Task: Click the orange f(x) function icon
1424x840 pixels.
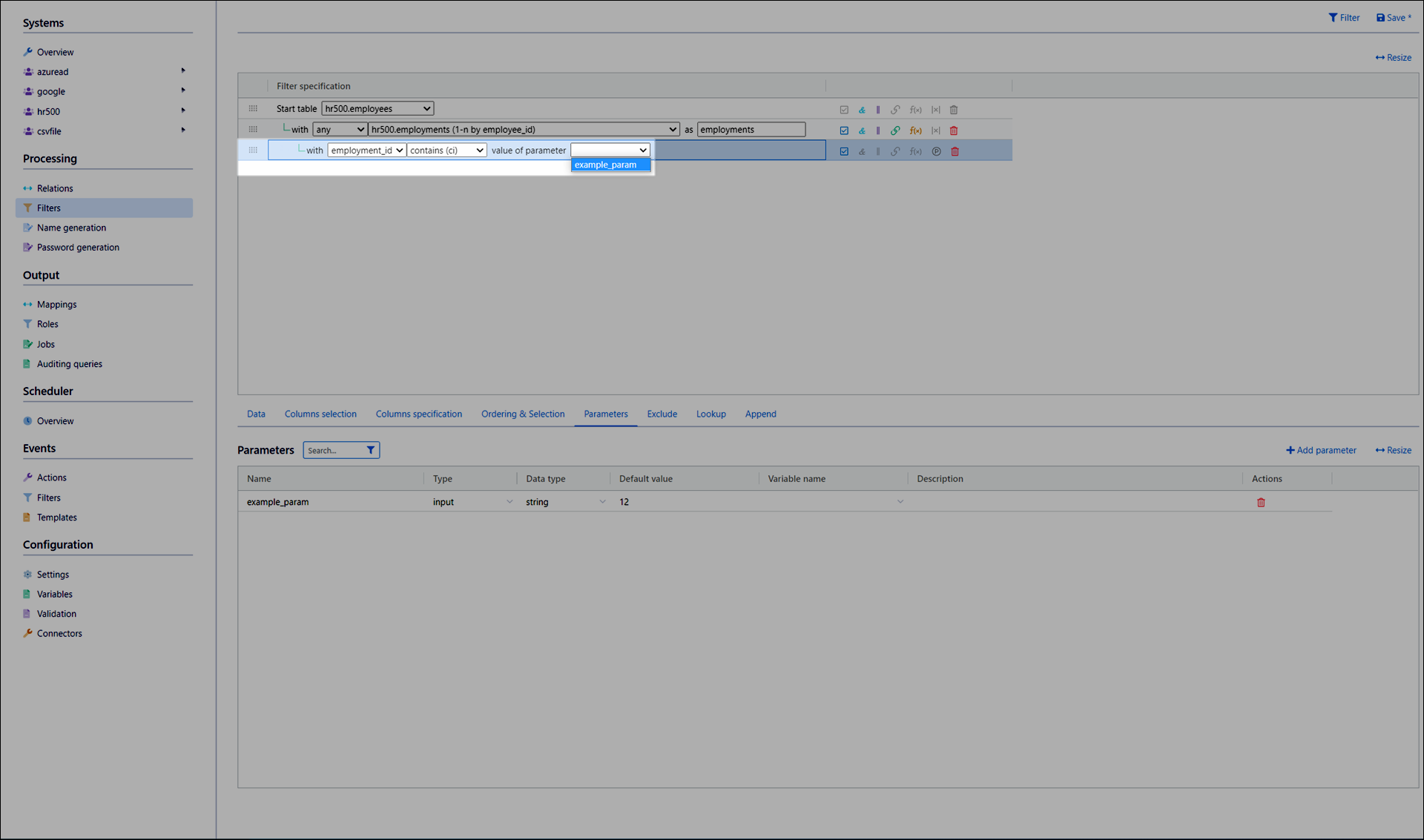Action: click(x=915, y=130)
